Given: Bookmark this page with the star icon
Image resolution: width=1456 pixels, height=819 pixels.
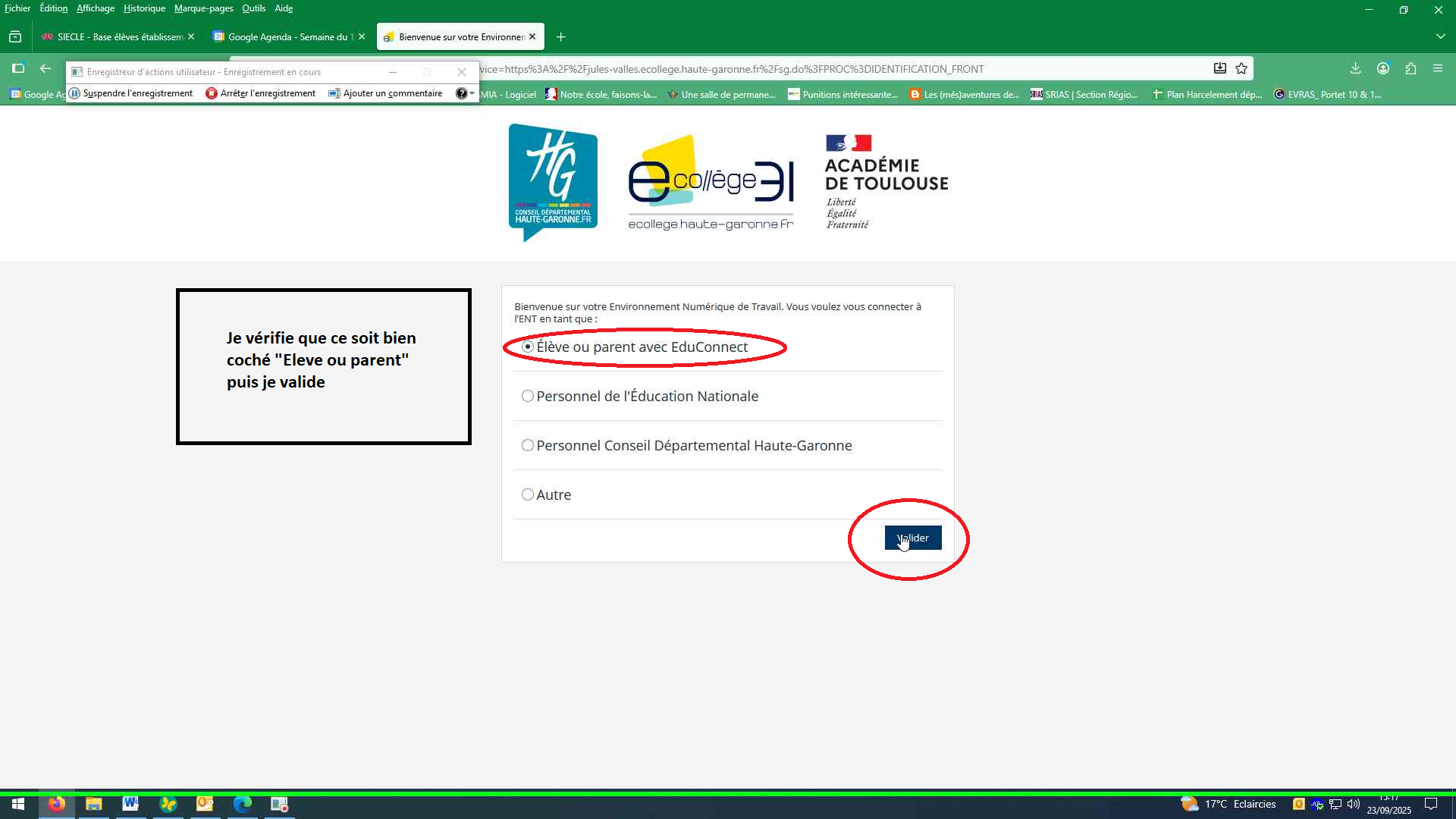Looking at the screenshot, I should [1241, 69].
